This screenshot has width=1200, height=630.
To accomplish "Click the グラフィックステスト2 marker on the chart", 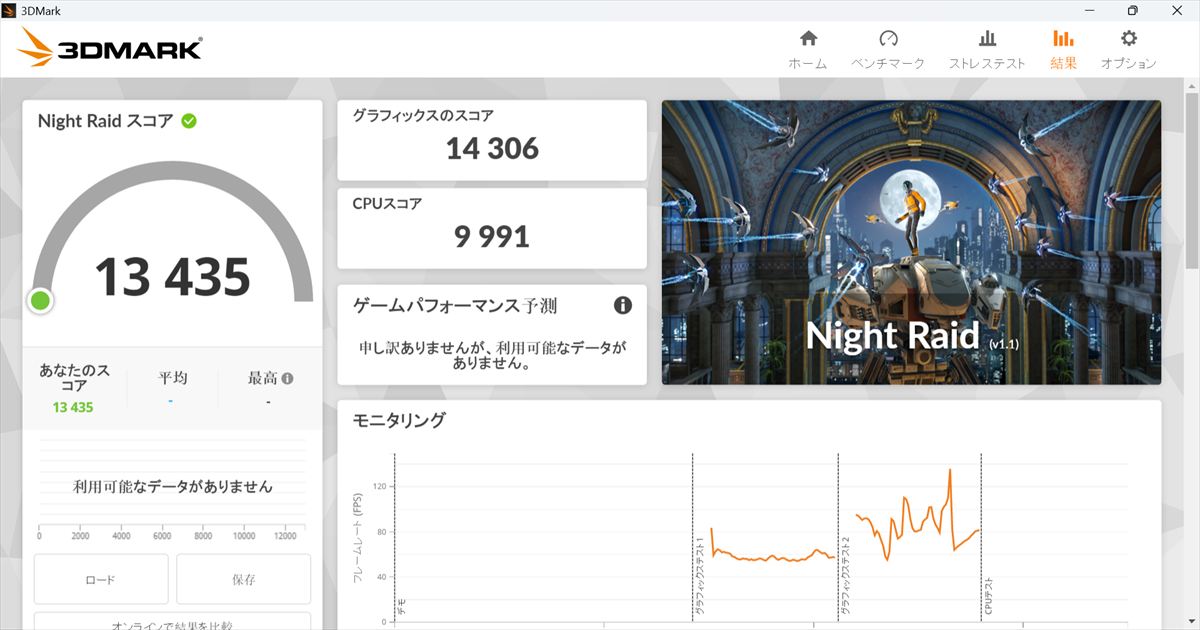I will coord(845,576).
